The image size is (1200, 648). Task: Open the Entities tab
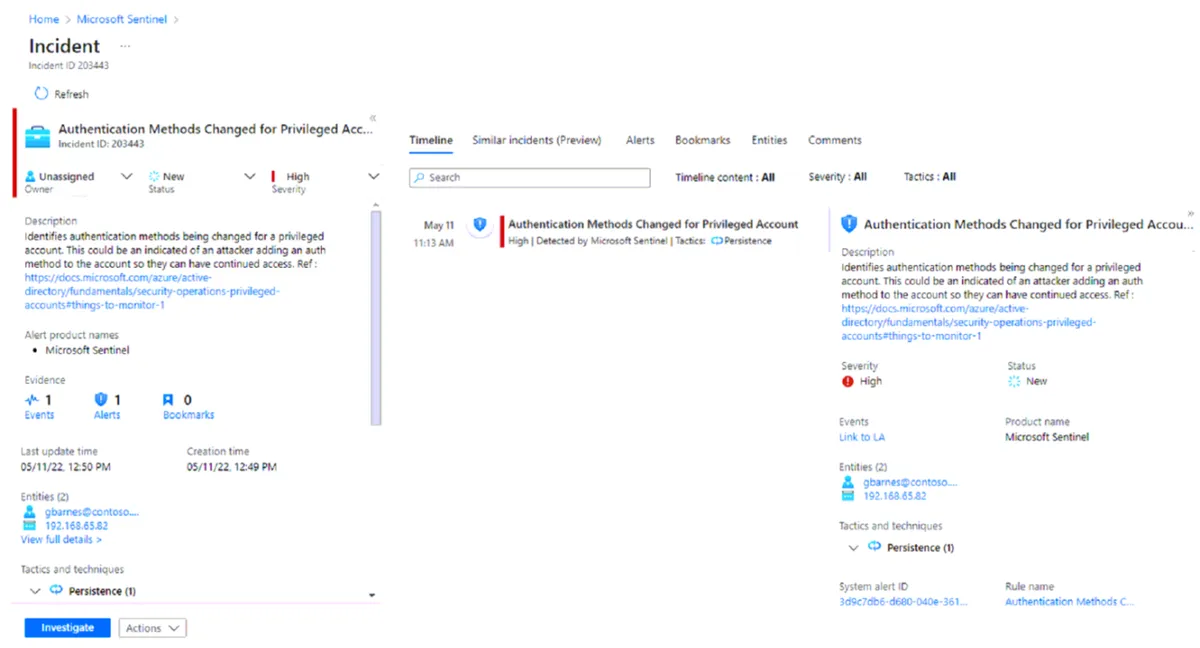coord(769,140)
